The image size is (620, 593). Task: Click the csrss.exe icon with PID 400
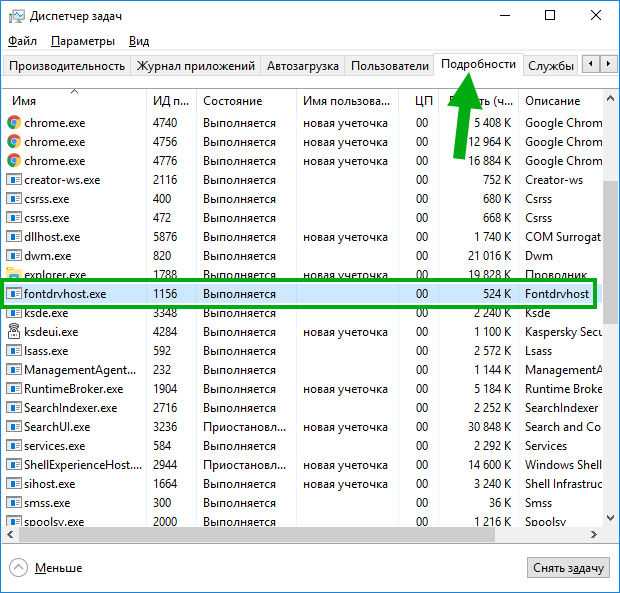point(14,199)
